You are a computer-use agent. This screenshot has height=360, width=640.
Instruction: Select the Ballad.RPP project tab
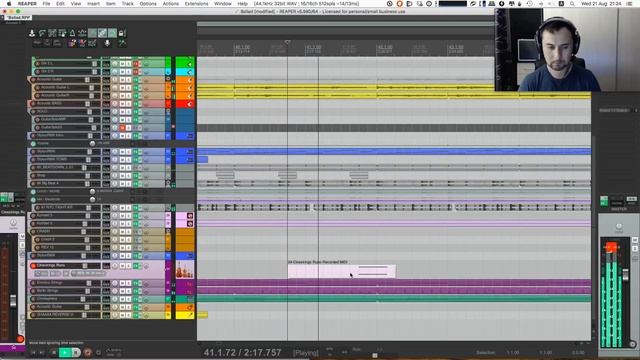point(17,18)
